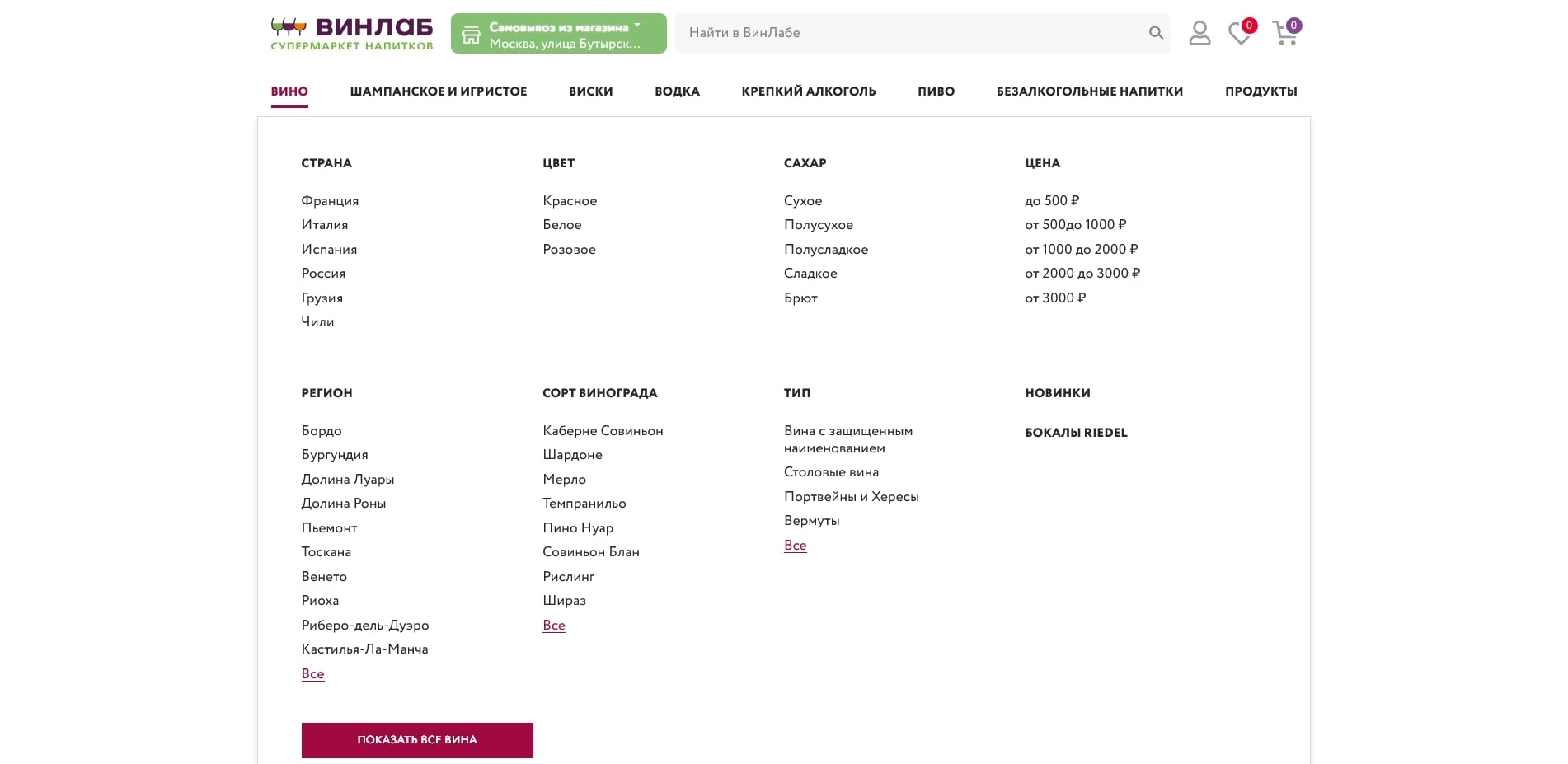Open the user account profile icon
This screenshot has height=764, width=1568.
pos(1199,33)
